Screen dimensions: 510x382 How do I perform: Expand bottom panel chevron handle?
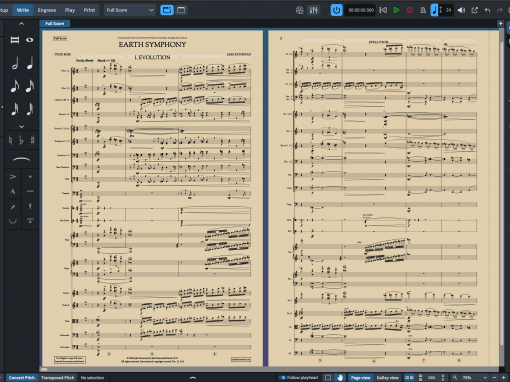point(193,378)
